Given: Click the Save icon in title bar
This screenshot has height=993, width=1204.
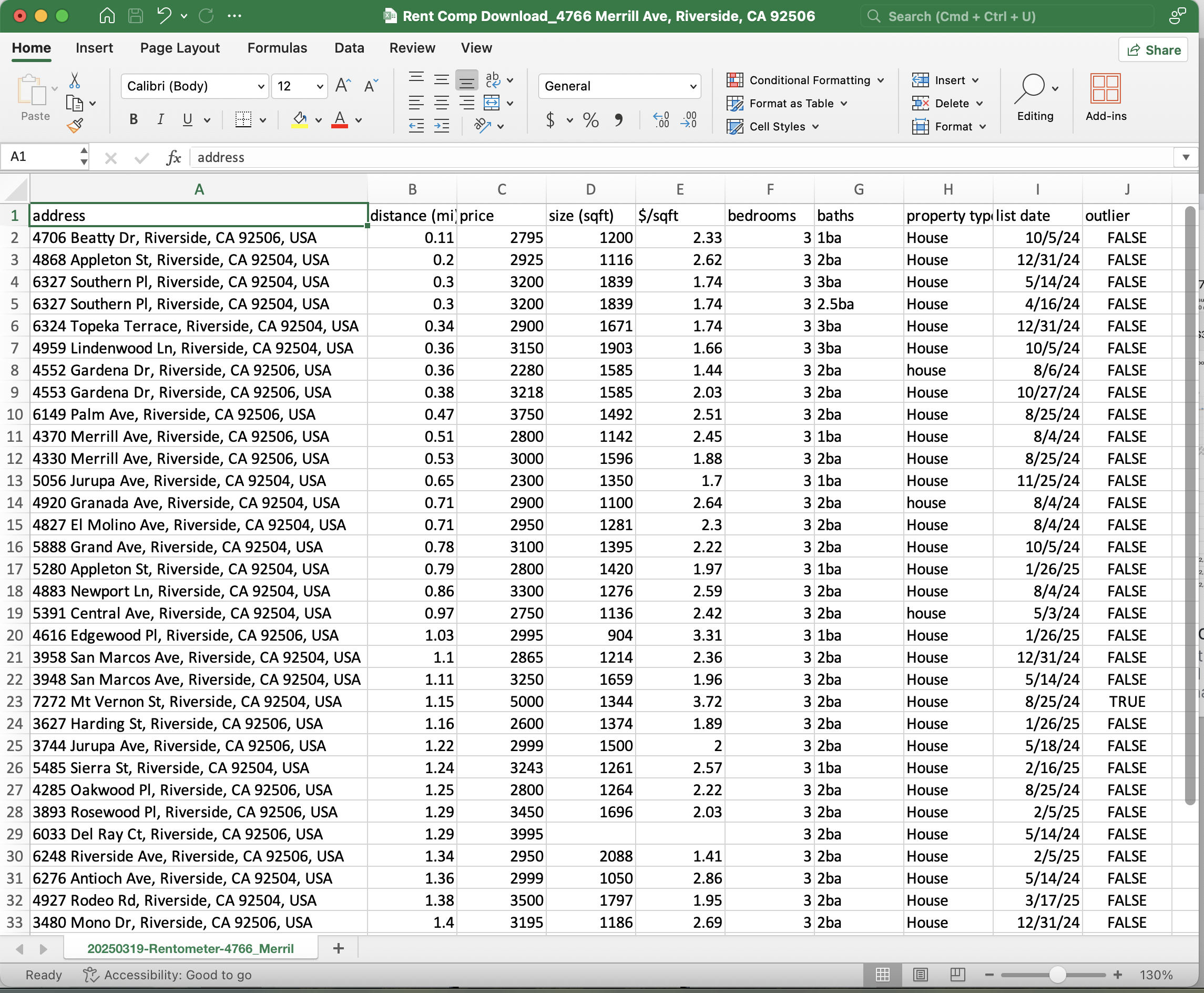Looking at the screenshot, I should point(136,16).
